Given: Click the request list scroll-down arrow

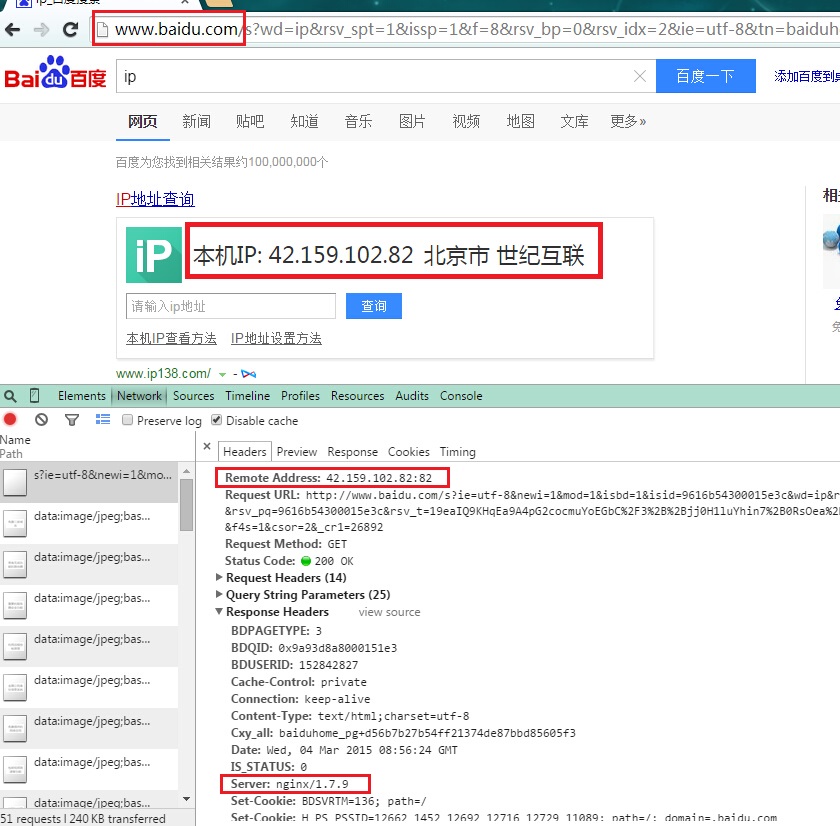Looking at the screenshot, I should 186,799.
